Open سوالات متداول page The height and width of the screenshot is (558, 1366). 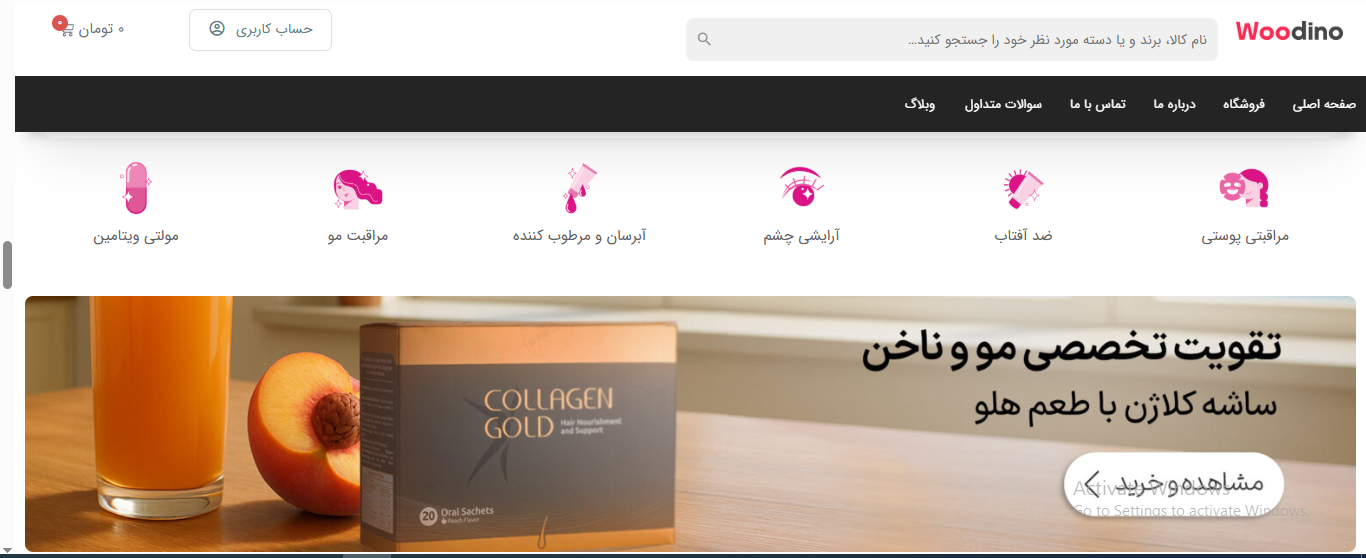(x=1003, y=104)
